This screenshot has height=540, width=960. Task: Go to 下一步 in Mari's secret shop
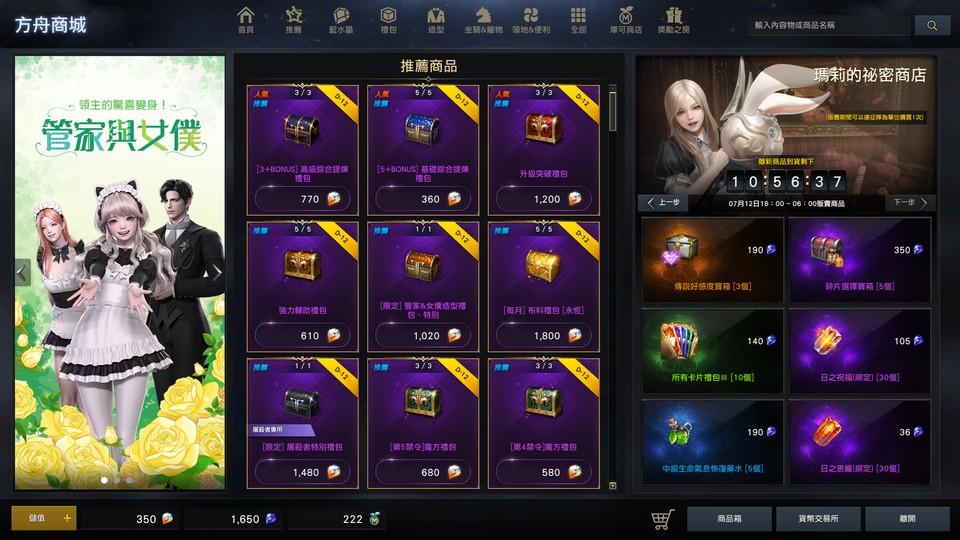[x=910, y=203]
